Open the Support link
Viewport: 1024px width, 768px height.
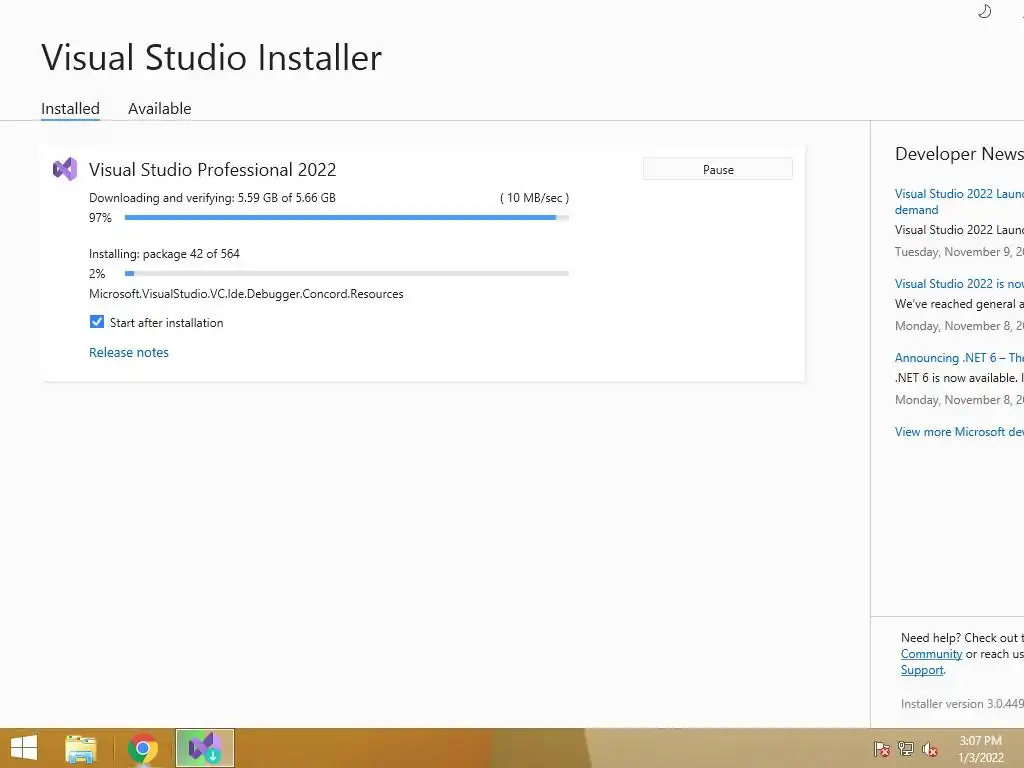coord(922,670)
